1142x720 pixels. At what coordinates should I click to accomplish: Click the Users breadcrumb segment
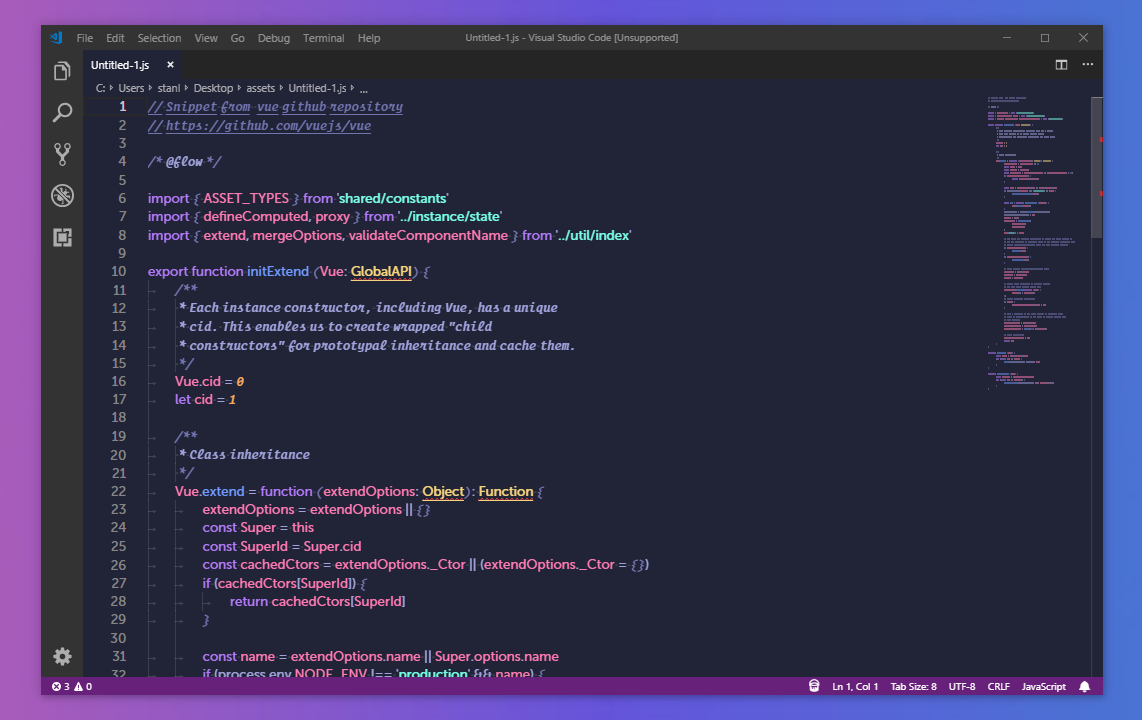pos(131,88)
